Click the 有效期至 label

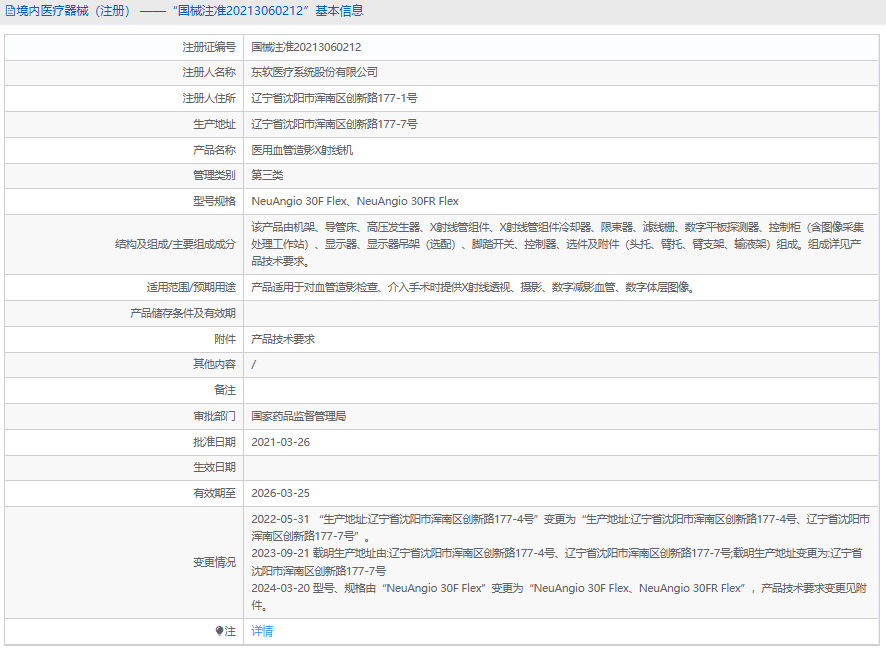[x=214, y=493]
